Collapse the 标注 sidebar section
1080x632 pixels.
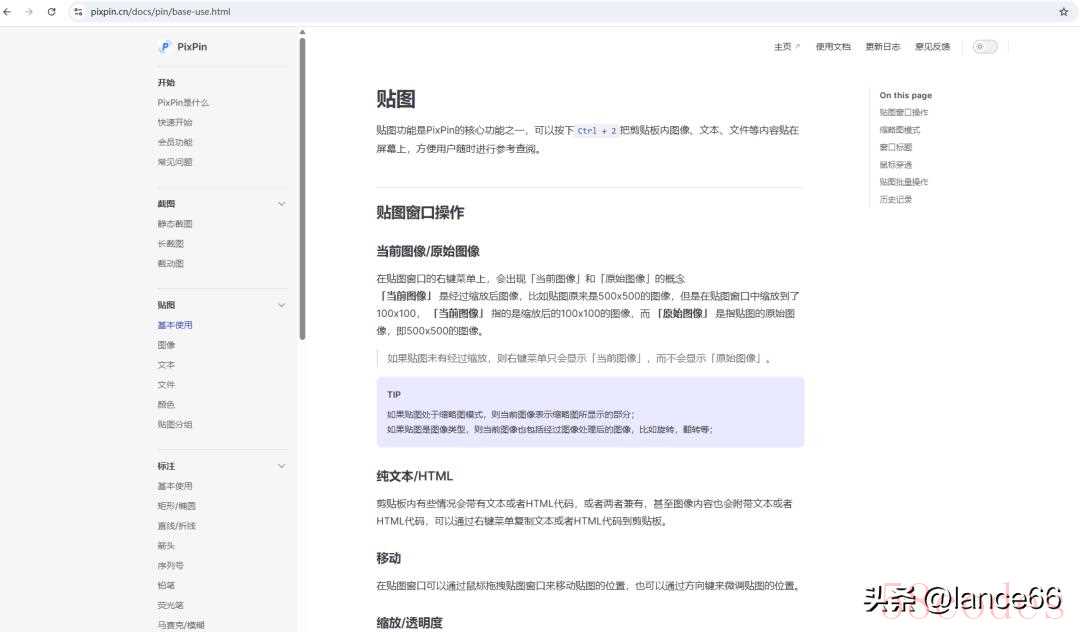pyautogui.click(x=281, y=466)
